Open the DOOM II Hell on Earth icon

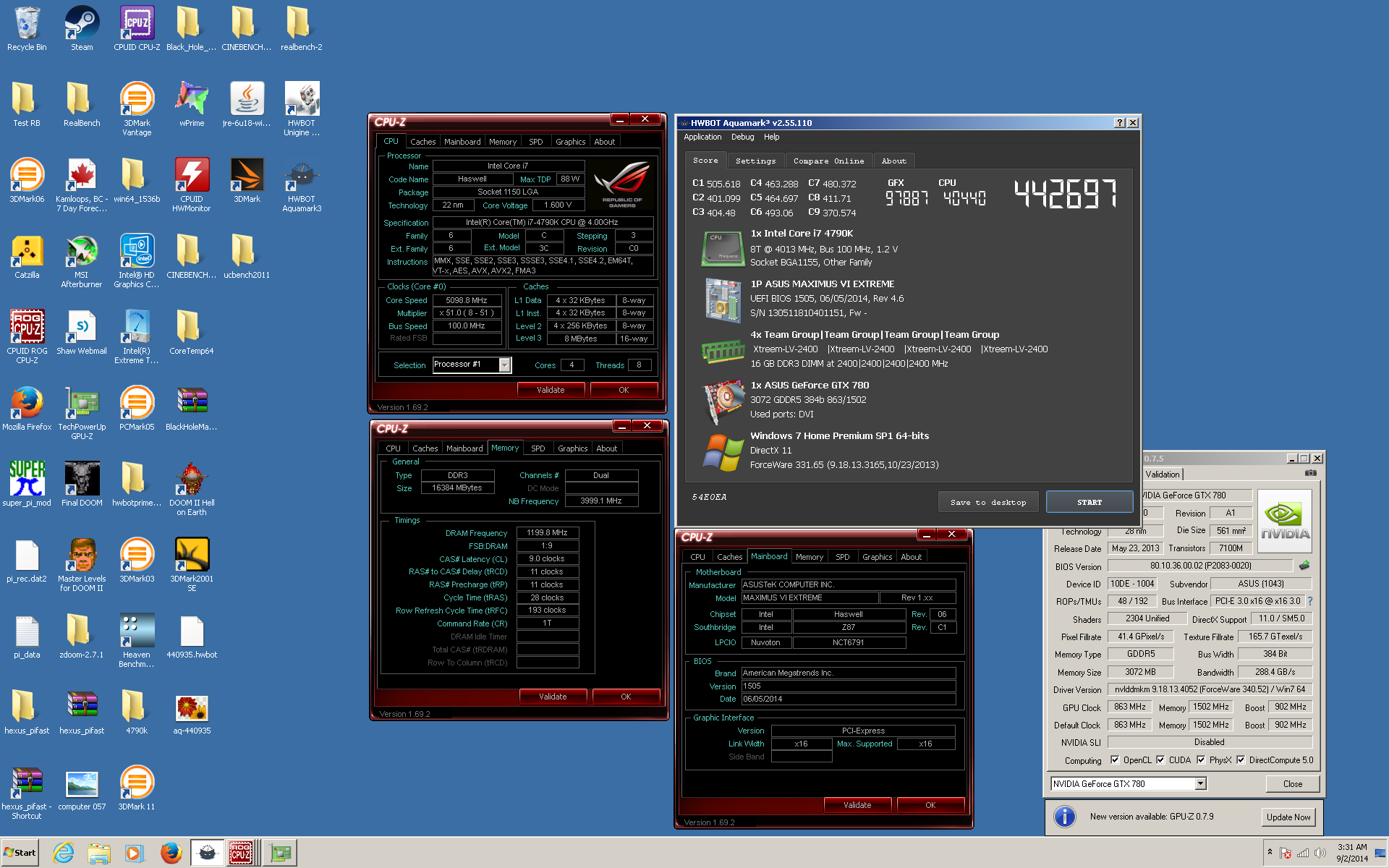click(192, 488)
